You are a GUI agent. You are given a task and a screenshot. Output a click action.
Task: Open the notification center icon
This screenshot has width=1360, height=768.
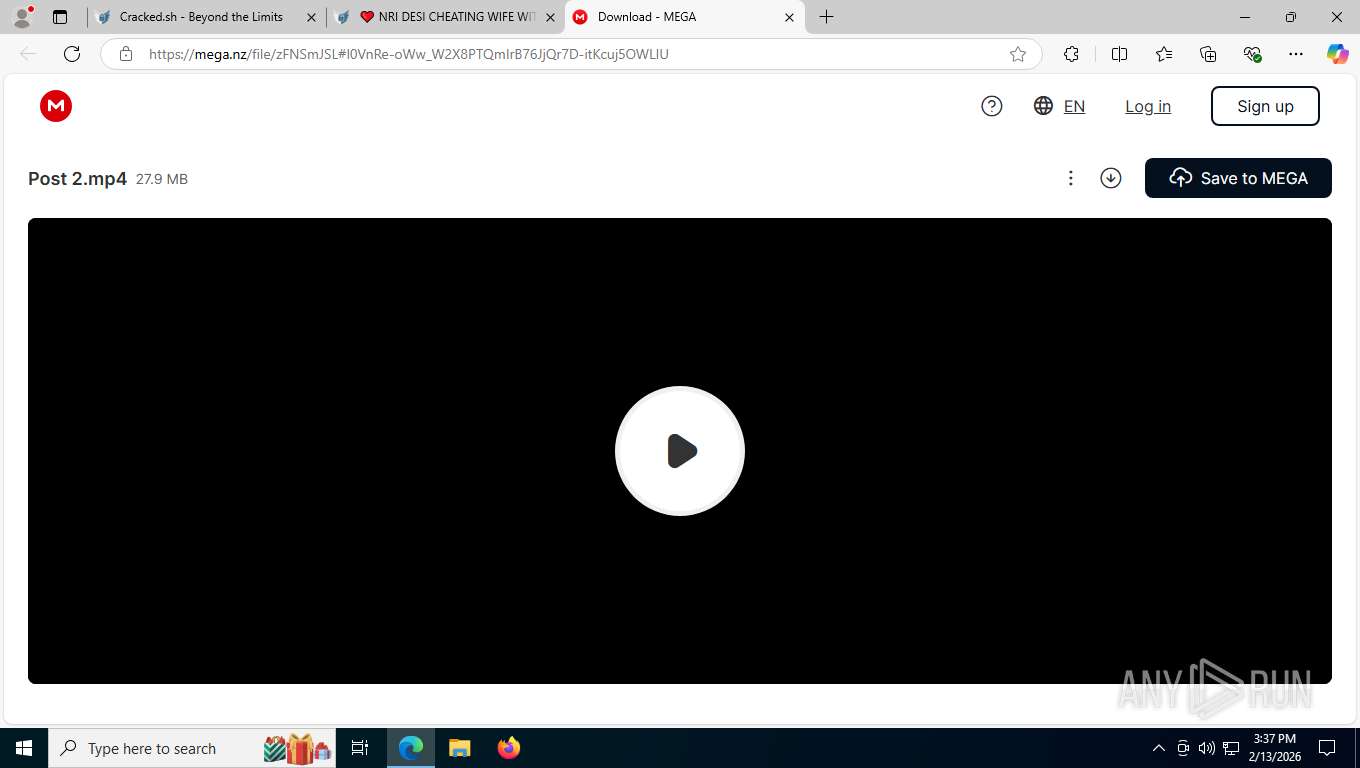point(1327,748)
